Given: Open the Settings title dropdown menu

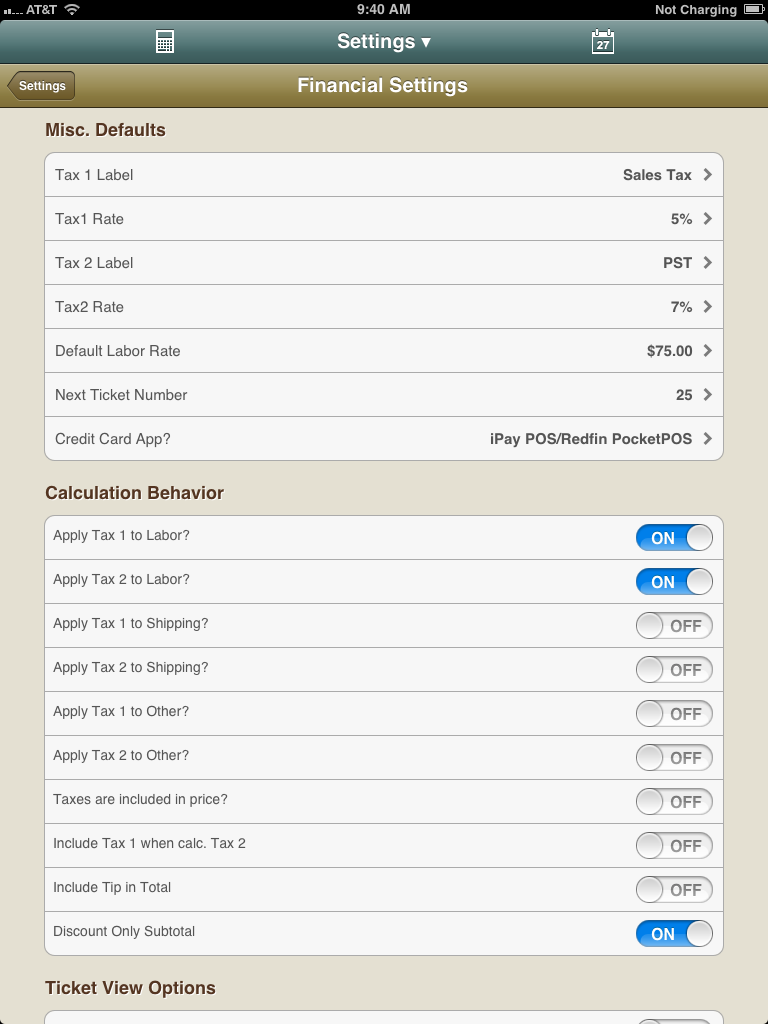Looking at the screenshot, I should 384,42.
